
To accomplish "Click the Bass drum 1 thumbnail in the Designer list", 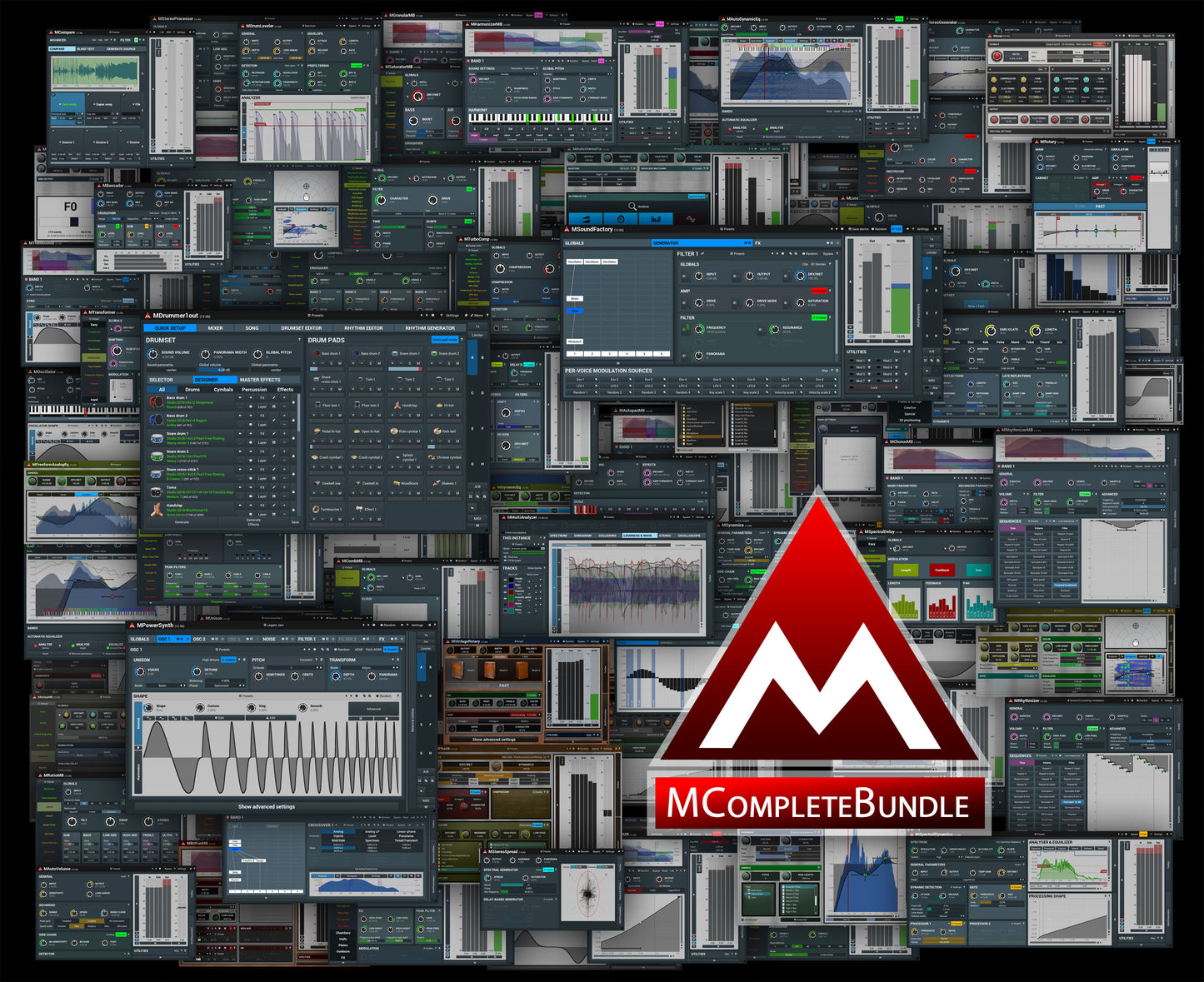I will (x=157, y=401).
